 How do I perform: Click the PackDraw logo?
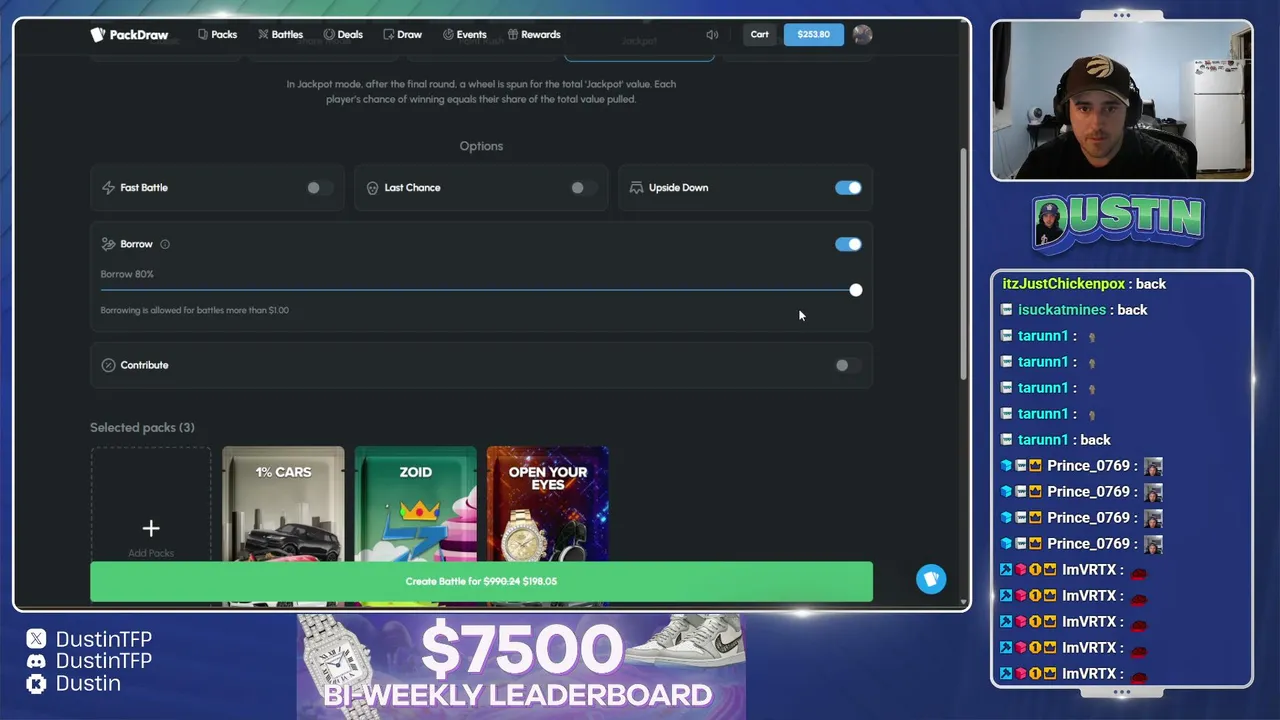(x=129, y=34)
